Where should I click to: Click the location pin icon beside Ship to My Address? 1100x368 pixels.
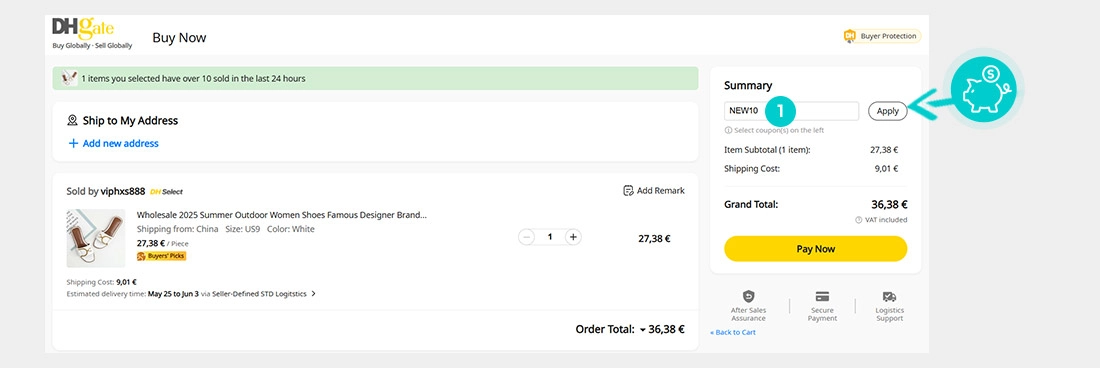coord(72,121)
